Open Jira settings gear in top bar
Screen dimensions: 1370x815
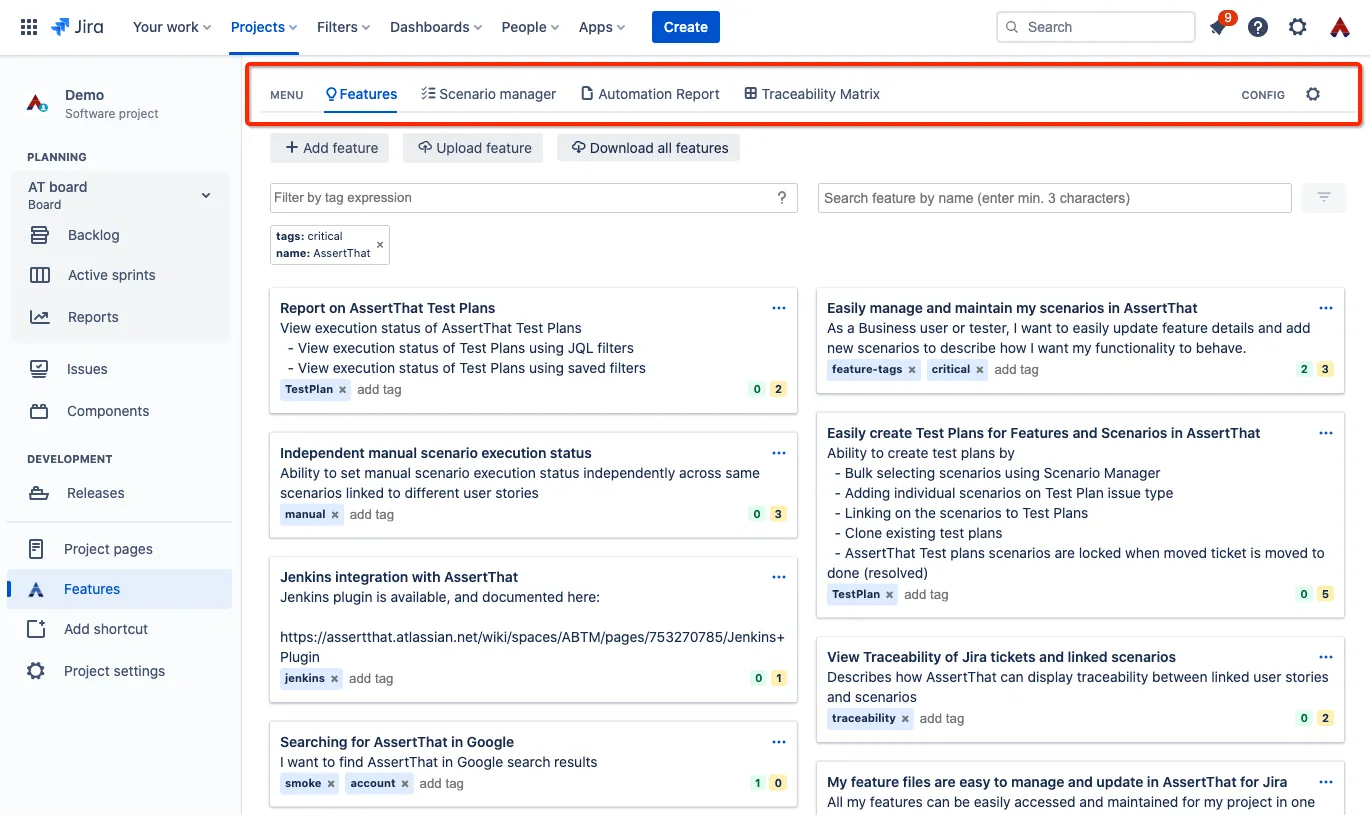point(1298,27)
